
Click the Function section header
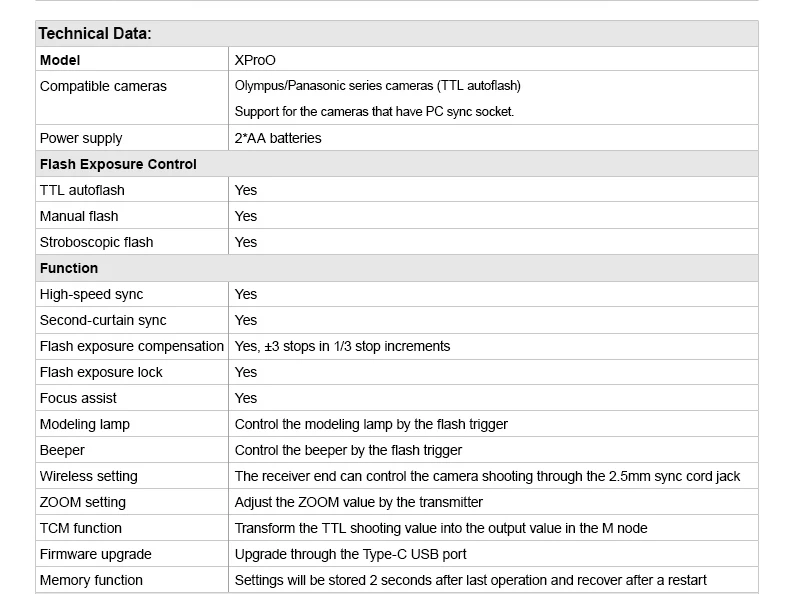pos(69,268)
